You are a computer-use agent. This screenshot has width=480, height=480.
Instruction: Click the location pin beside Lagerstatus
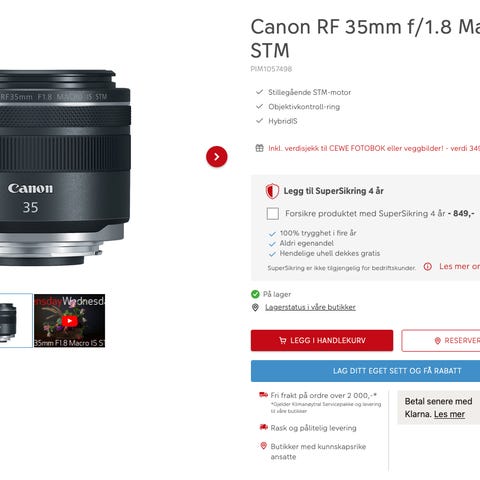[255, 307]
